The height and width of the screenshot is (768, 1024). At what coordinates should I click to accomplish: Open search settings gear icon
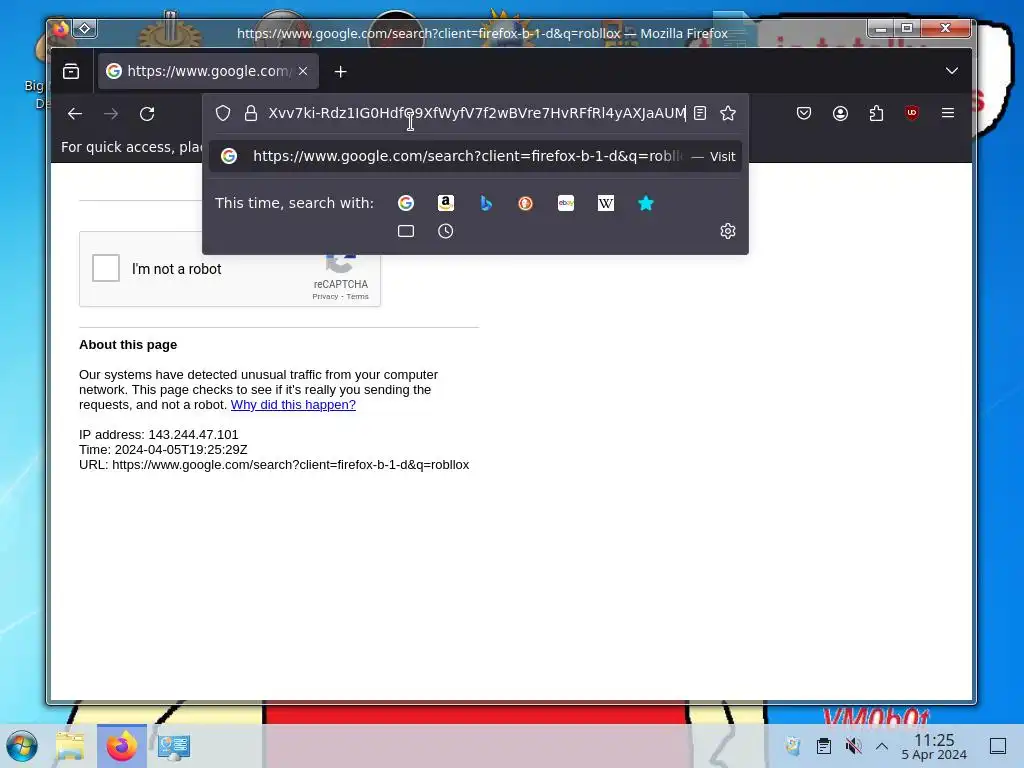[x=728, y=231]
